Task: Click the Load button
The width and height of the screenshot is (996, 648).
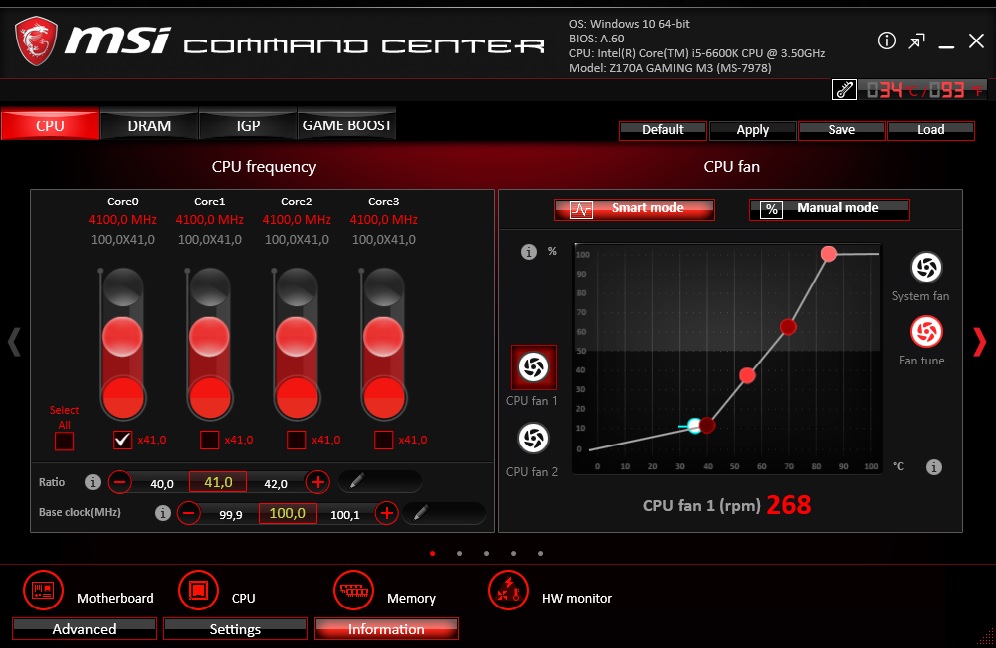Action: [931, 130]
